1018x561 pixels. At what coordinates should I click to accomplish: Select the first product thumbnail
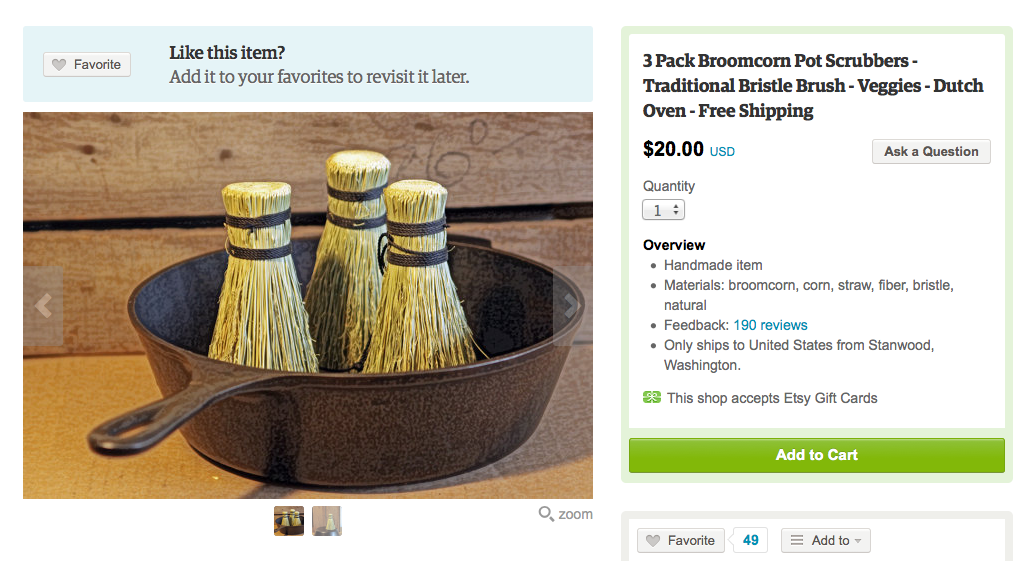[289, 521]
